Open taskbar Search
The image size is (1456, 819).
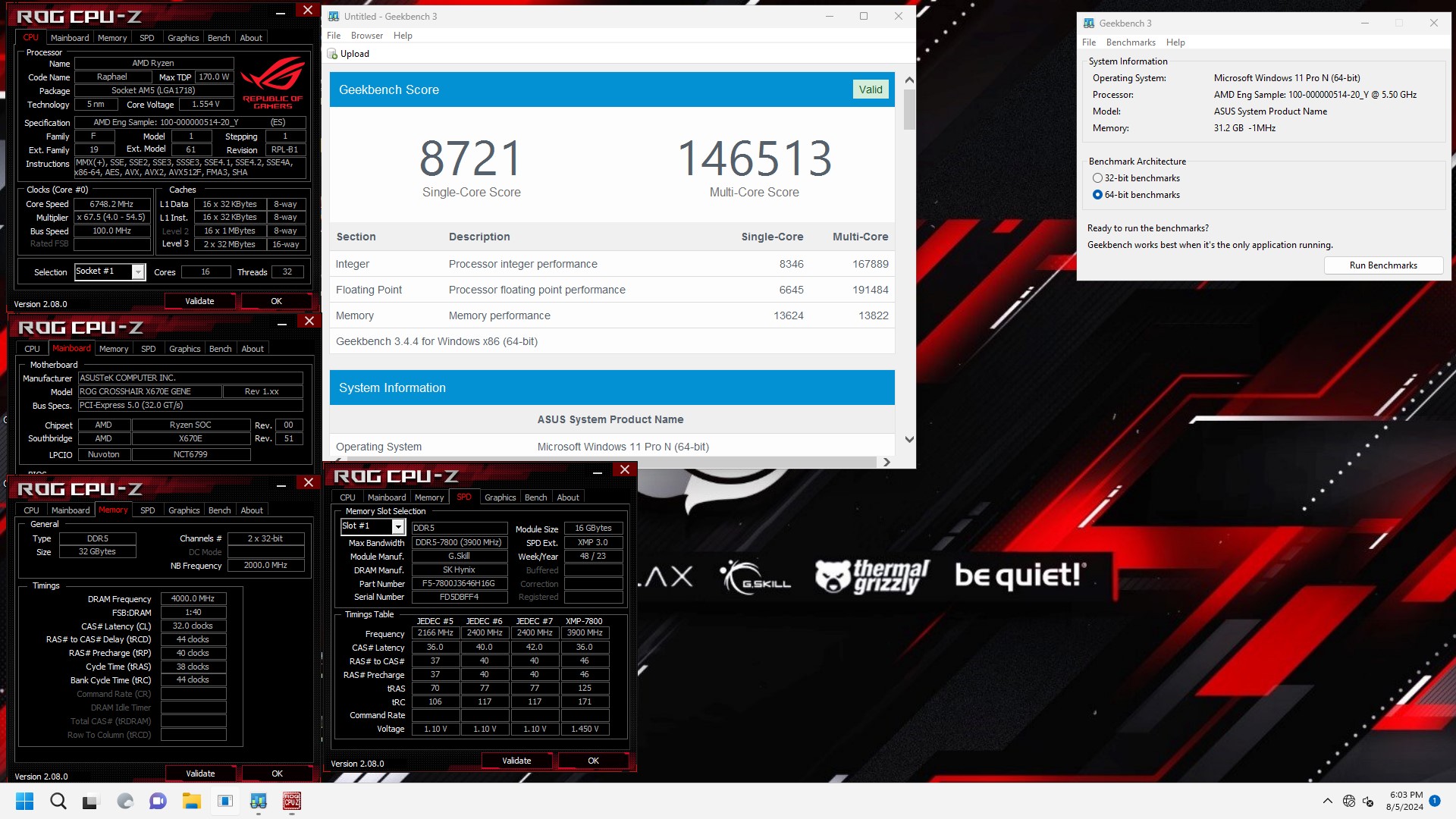point(58,801)
